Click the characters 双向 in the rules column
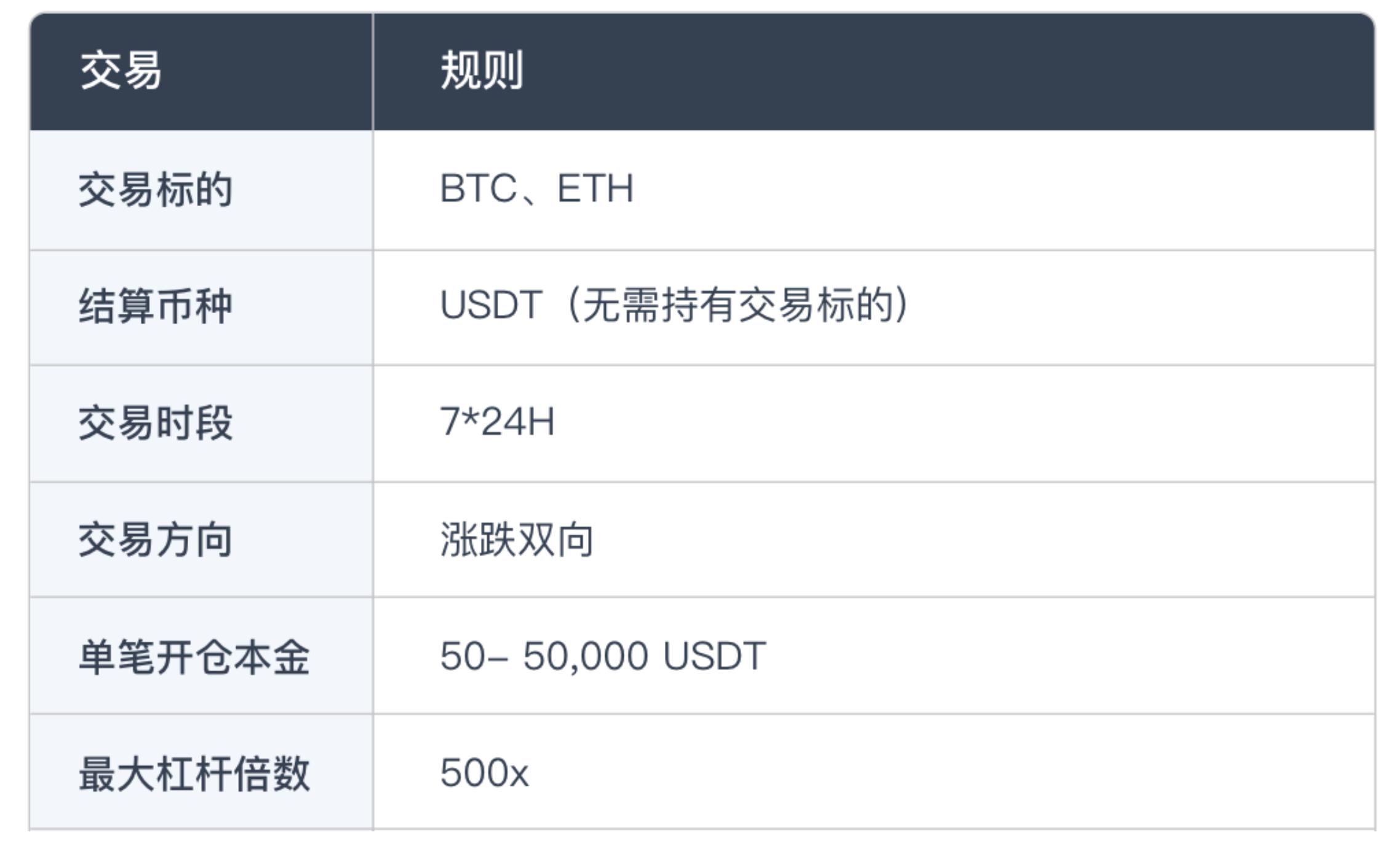1400x849 pixels. pyautogui.click(x=555, y=540)
